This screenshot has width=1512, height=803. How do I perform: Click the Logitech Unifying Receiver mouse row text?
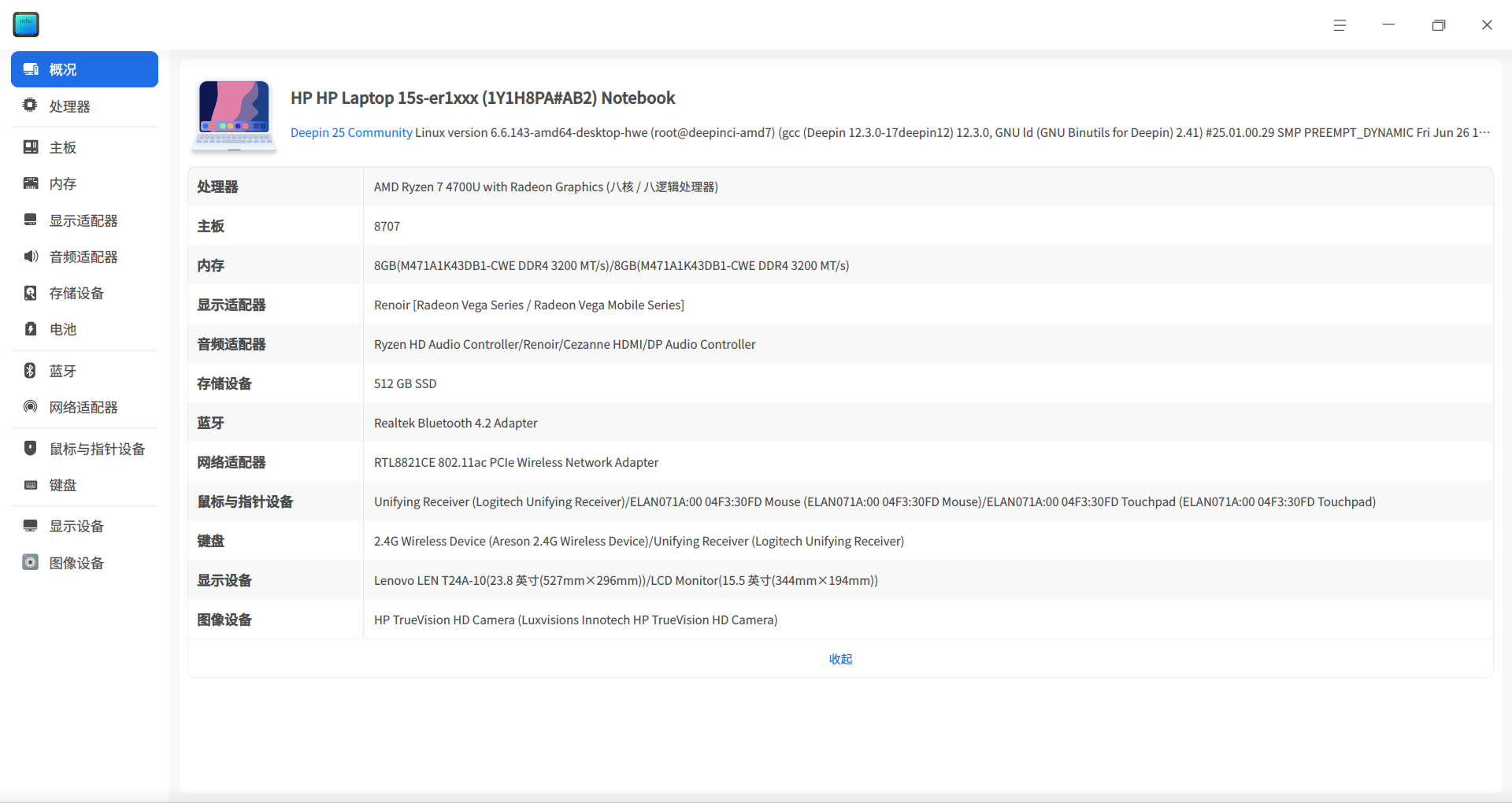pyautogui.click(x=875, y=501)
